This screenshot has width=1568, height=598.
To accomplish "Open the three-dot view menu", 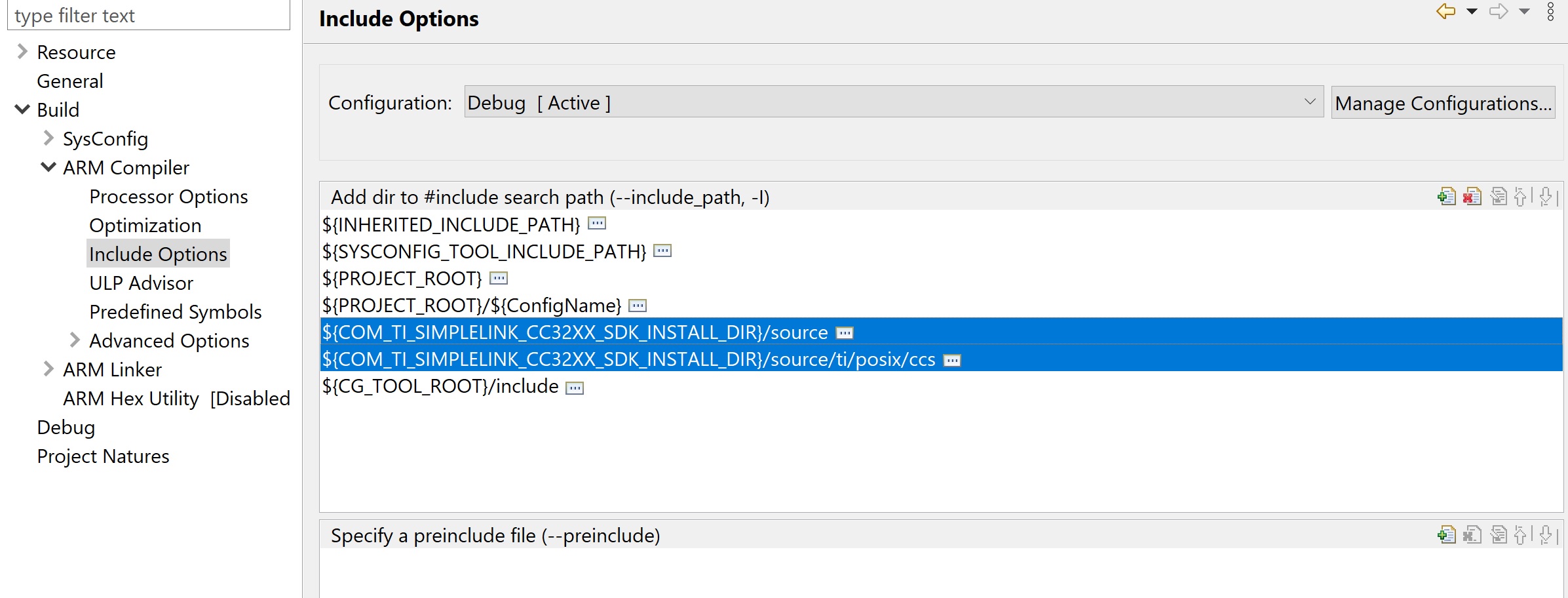I will tap(1550, 11).
